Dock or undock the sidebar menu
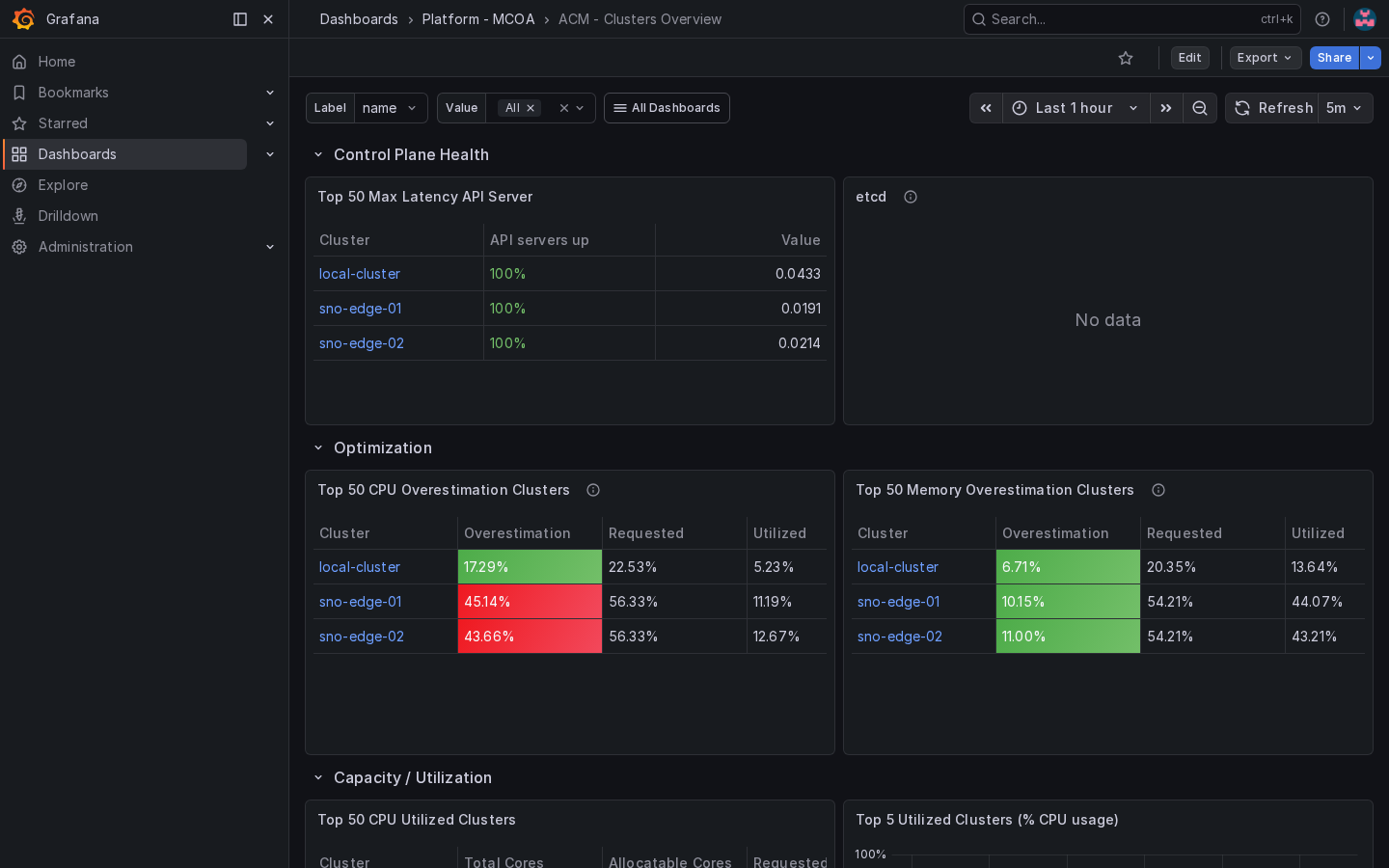The height and width of the screenshot is (868, 1389). (x=240, y=19)
